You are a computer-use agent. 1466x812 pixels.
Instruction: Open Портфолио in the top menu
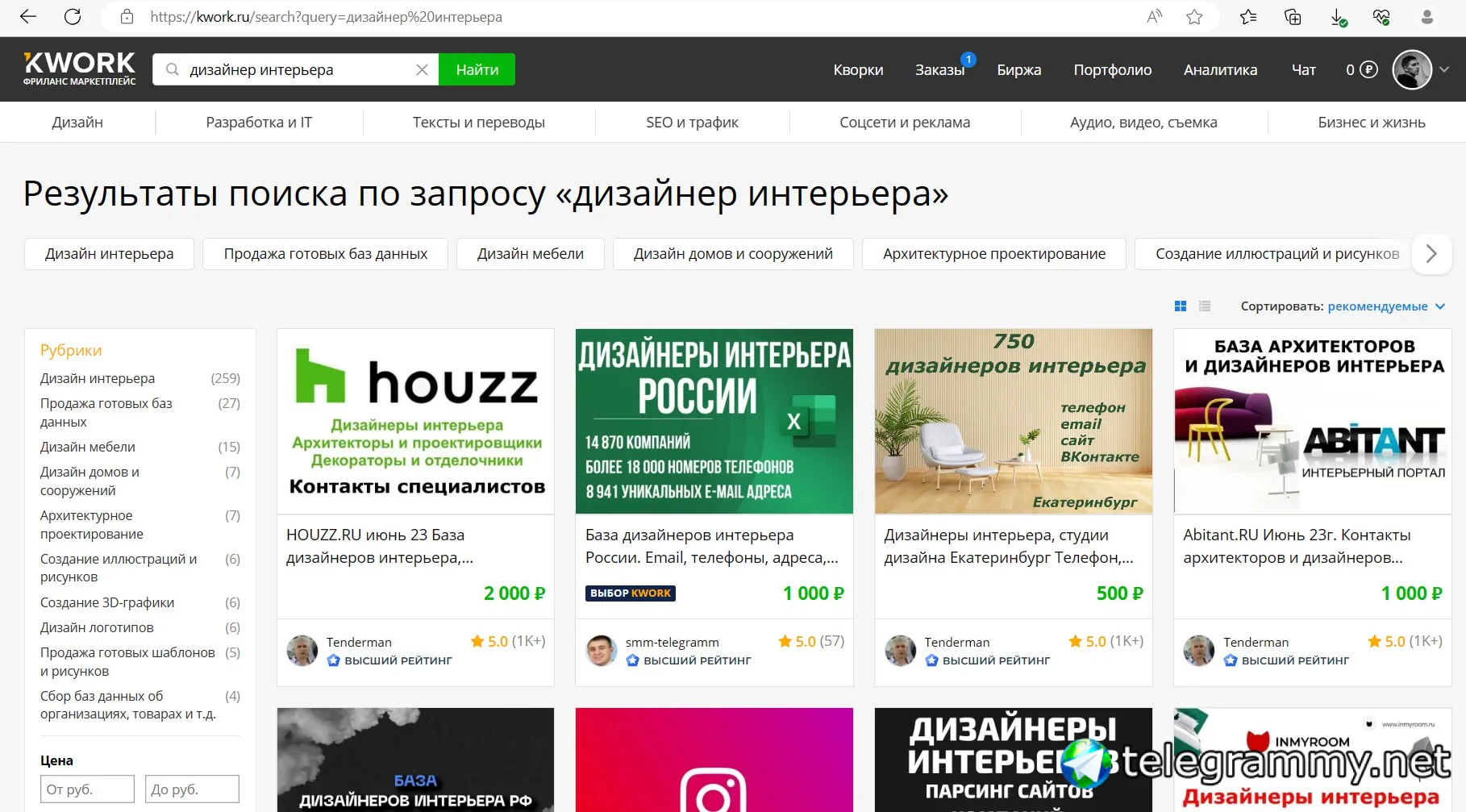(1112, 70)
